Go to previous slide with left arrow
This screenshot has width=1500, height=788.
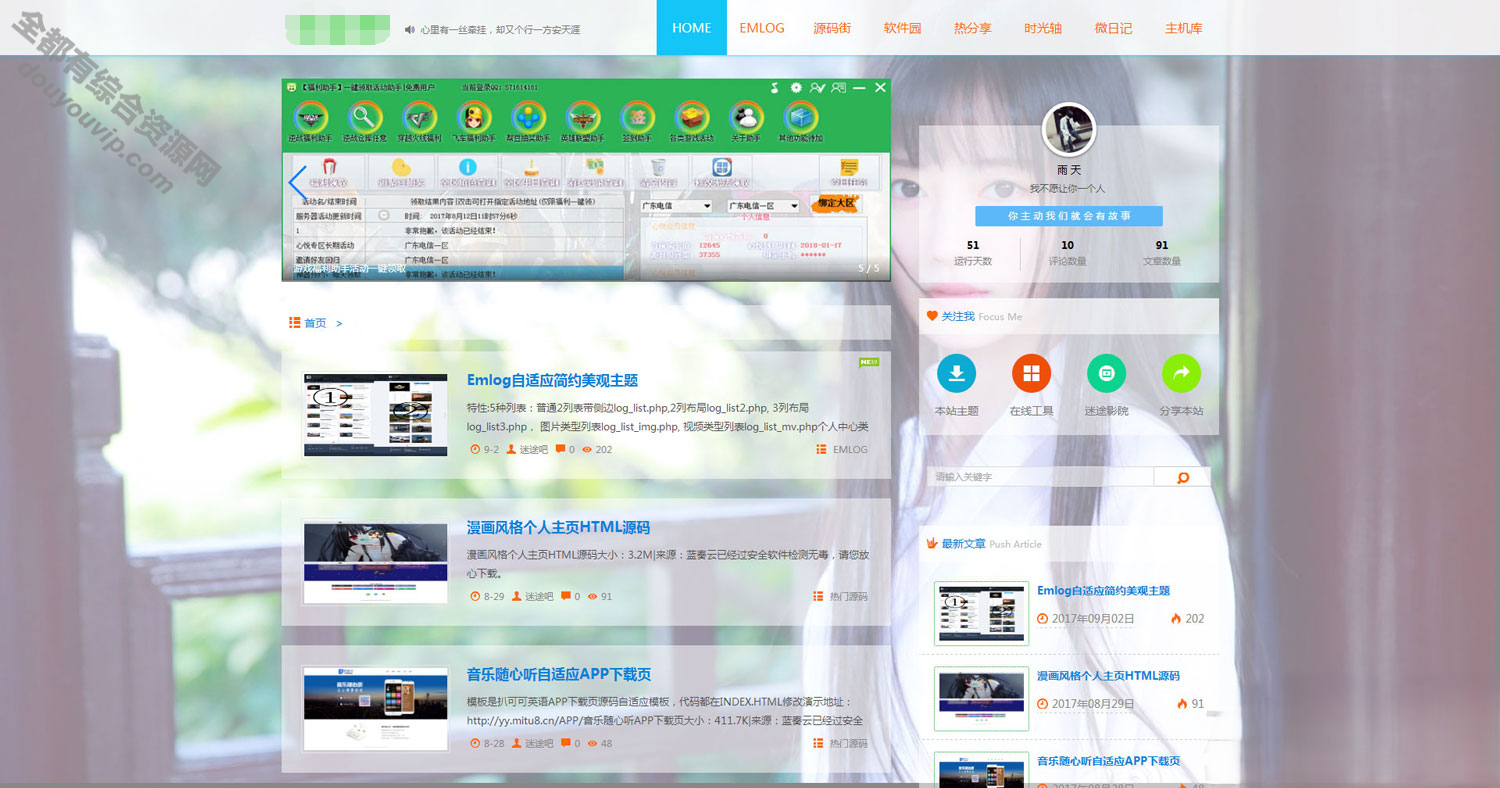(296, 184)
